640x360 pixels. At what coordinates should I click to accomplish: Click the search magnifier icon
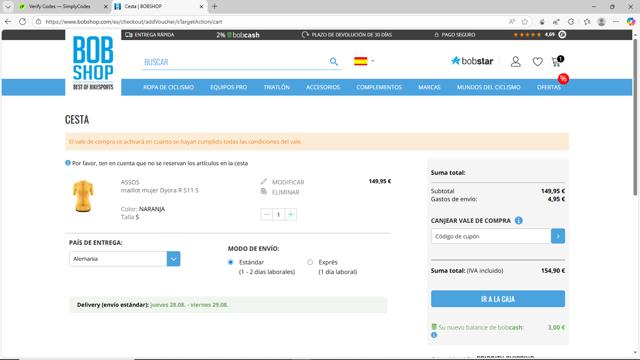pyautogui.click(x=333, y=62)
